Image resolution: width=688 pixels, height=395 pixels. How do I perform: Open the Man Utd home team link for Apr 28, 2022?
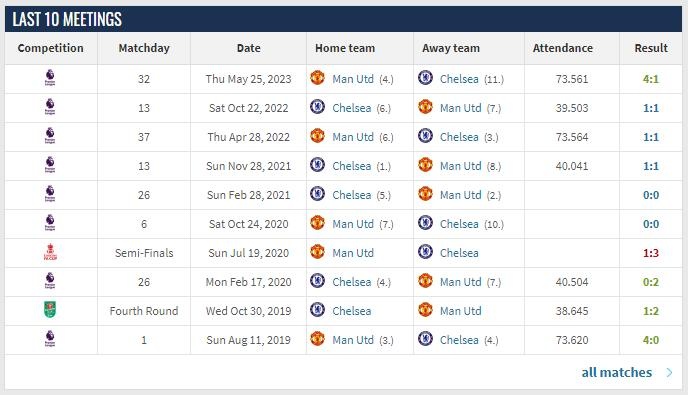click(x=353, y=137)
